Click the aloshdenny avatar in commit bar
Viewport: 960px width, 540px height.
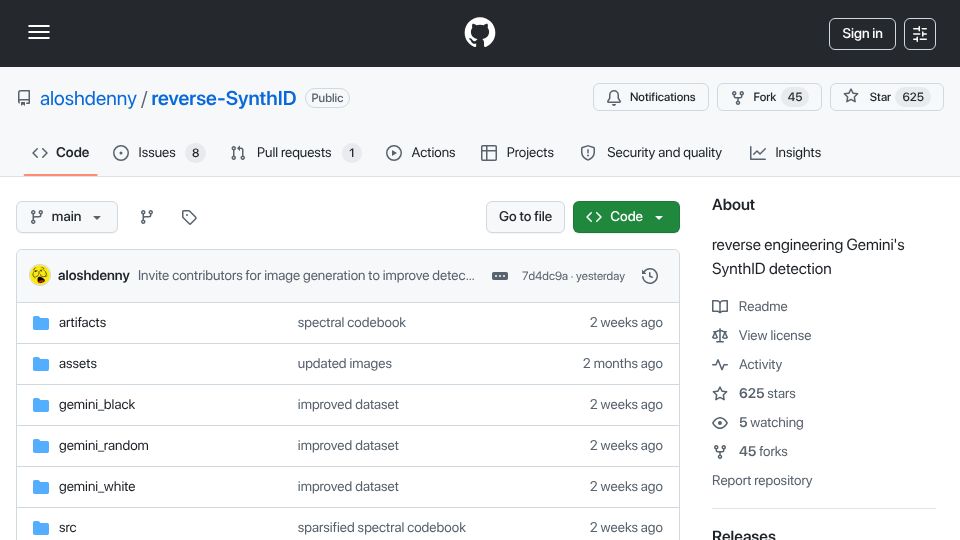point(40,276)
